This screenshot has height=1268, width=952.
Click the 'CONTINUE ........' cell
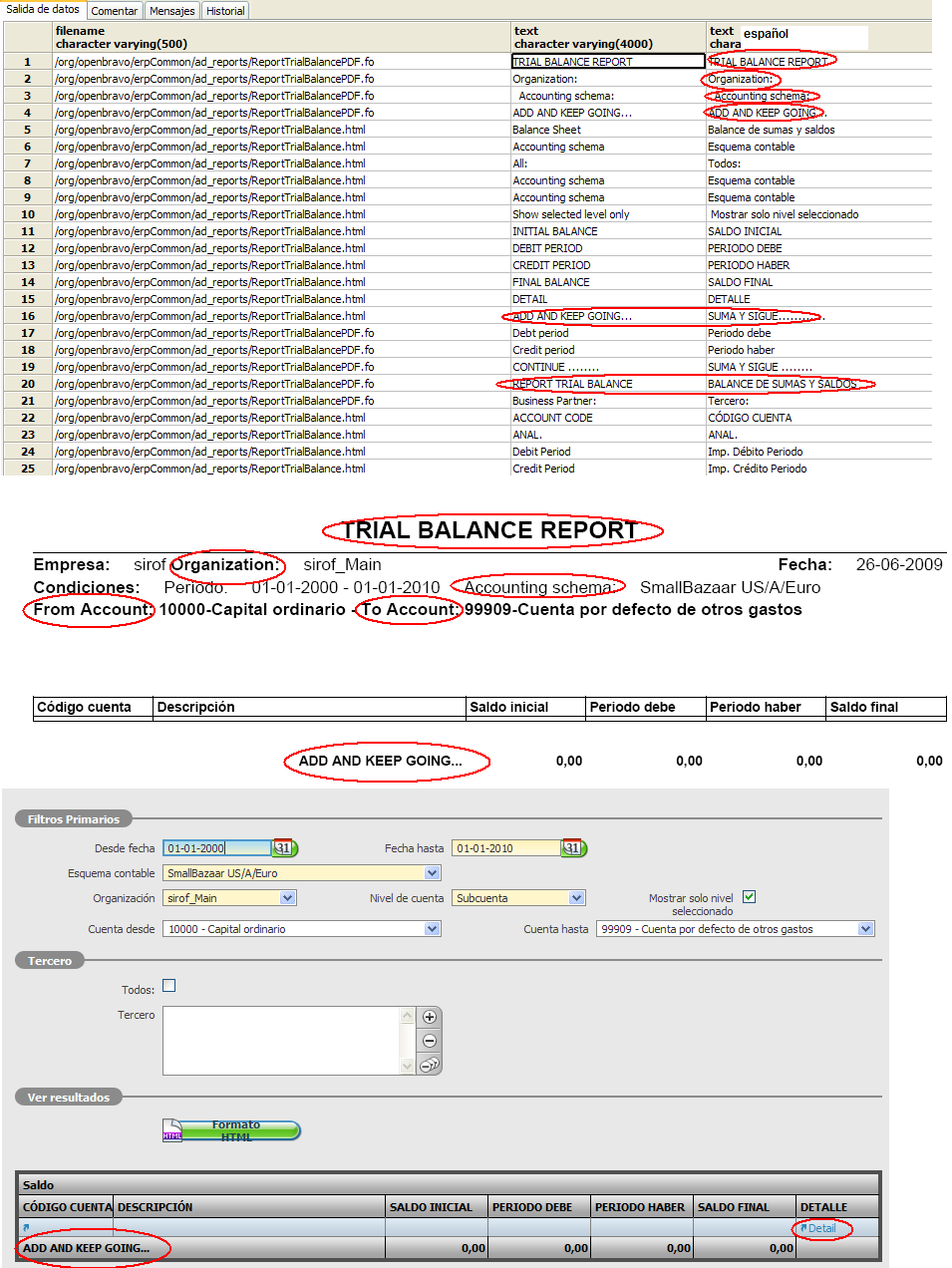click(x=607, y=367)
